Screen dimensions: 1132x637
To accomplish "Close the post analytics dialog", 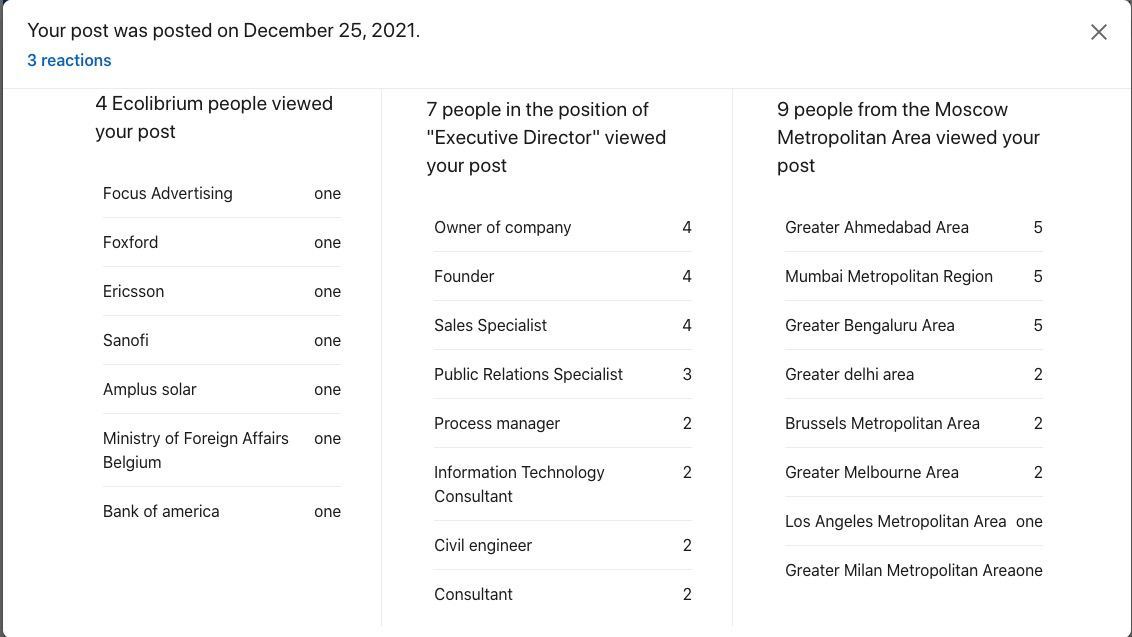I will click(x=1098, y=32).
